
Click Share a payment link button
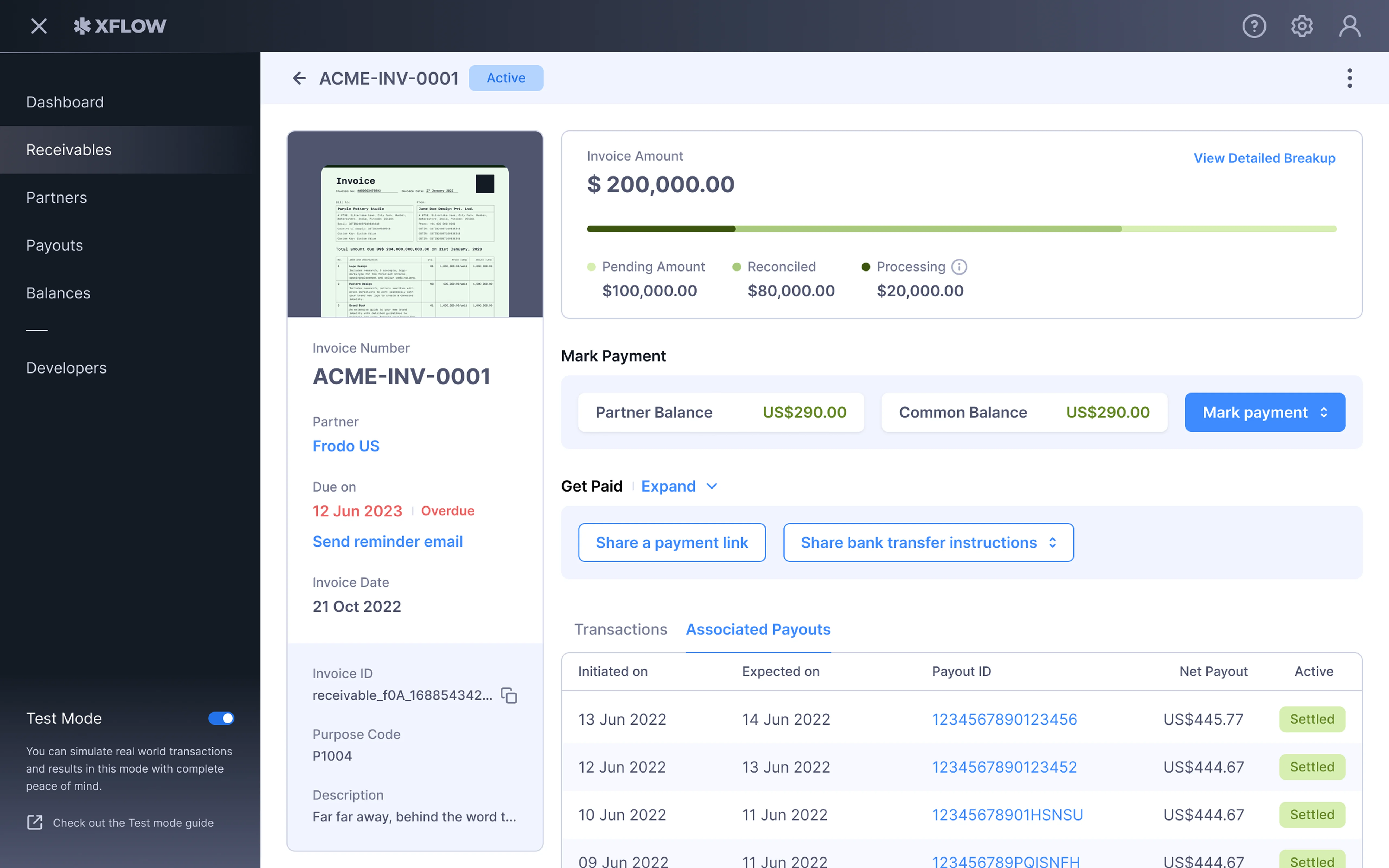[x=671, y=542]
